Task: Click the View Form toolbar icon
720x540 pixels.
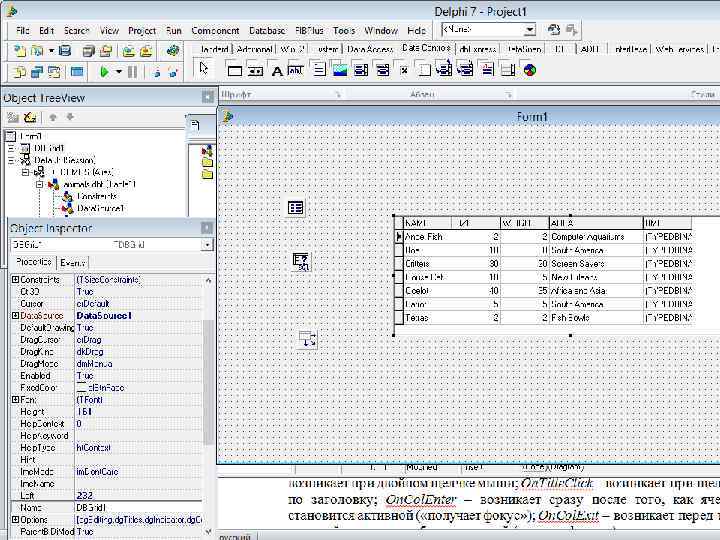Action: [x=37, y=72]
